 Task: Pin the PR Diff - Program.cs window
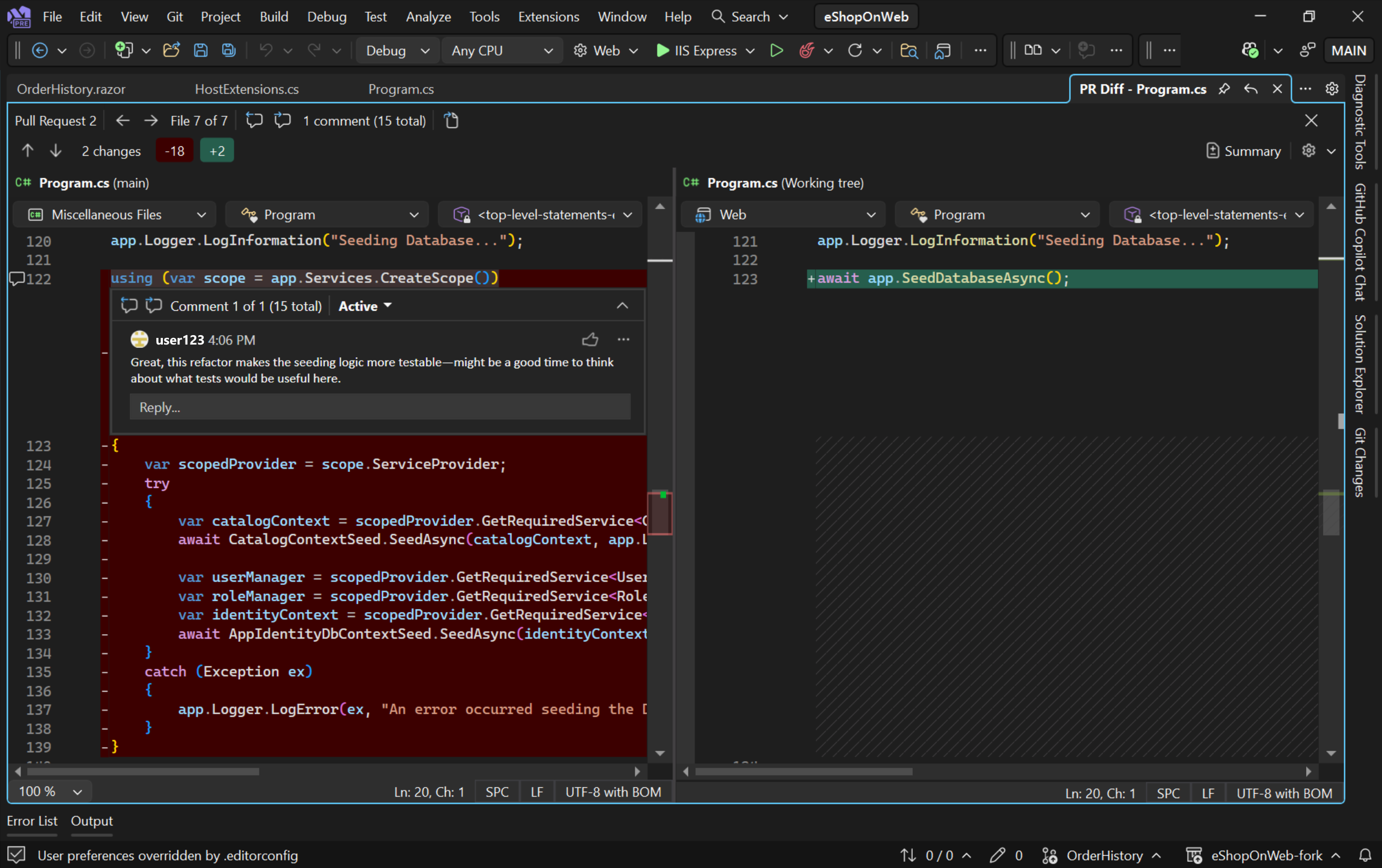(1225, 89)
